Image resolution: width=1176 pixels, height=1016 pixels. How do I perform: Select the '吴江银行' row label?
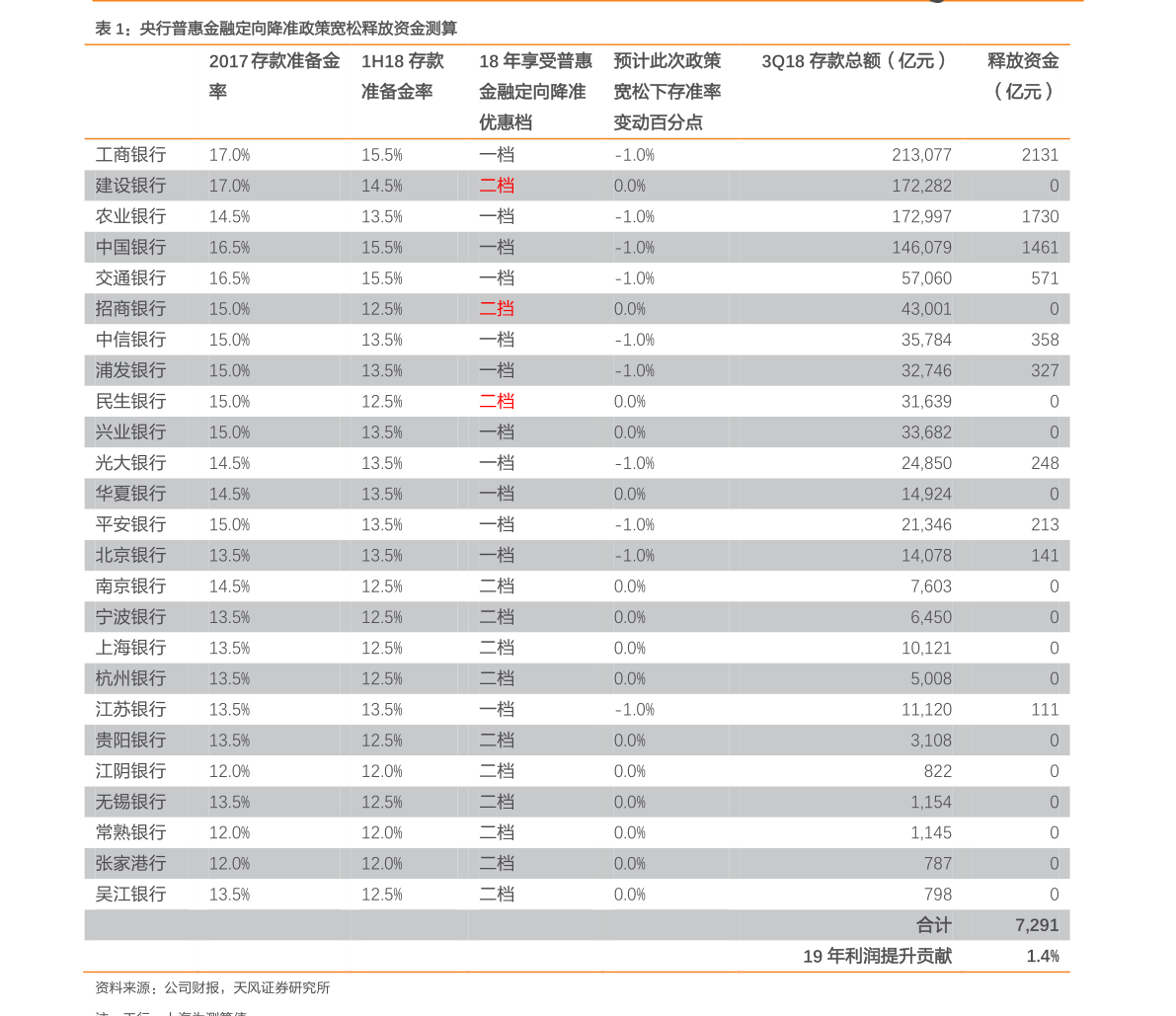[130, 894]
